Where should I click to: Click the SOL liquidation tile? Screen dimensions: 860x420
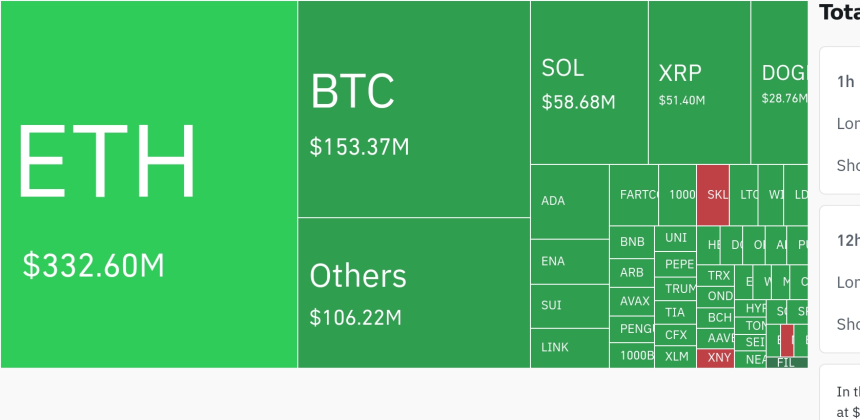pyautogui.click(x=589, y=82)
